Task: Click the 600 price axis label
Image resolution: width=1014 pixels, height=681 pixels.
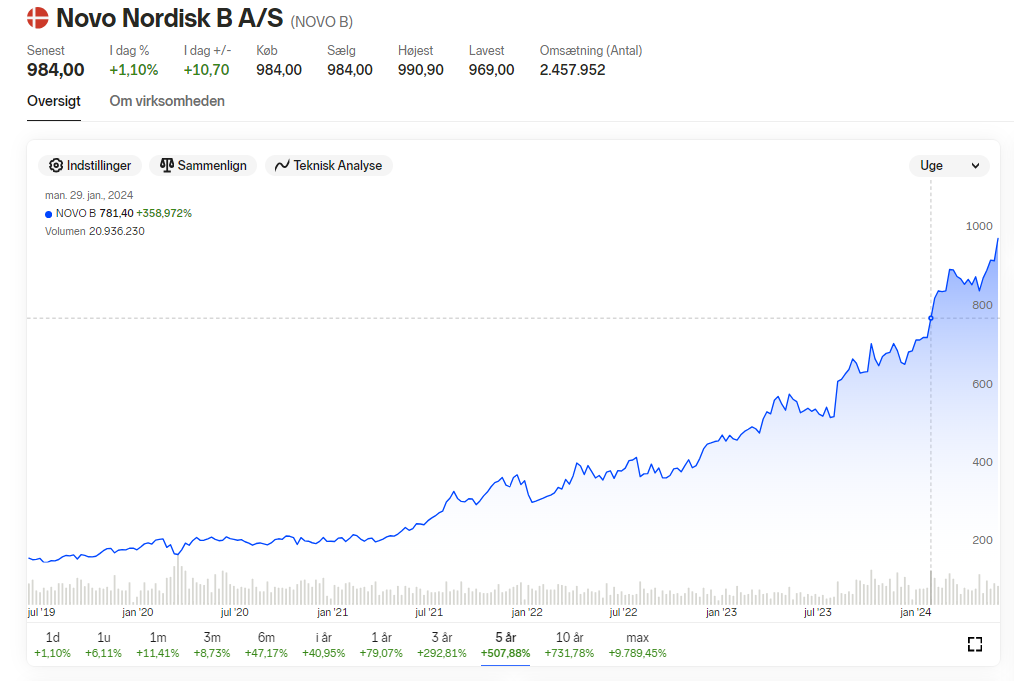Action: pyautogui.click(x=982, y=384)
